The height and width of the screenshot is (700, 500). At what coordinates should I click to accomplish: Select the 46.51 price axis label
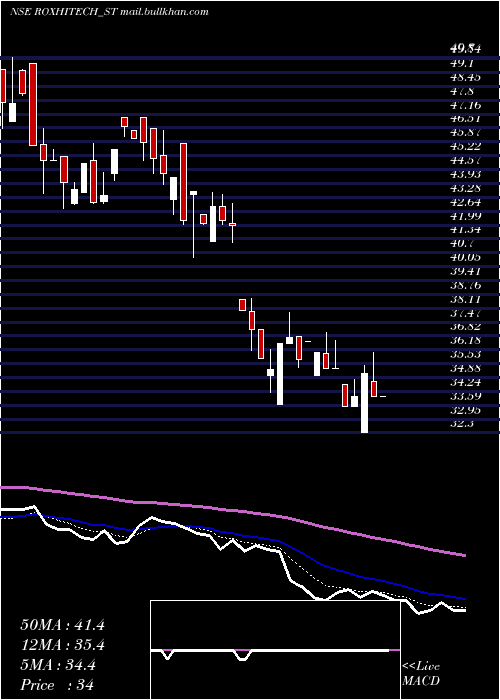[x=465, y=119]
